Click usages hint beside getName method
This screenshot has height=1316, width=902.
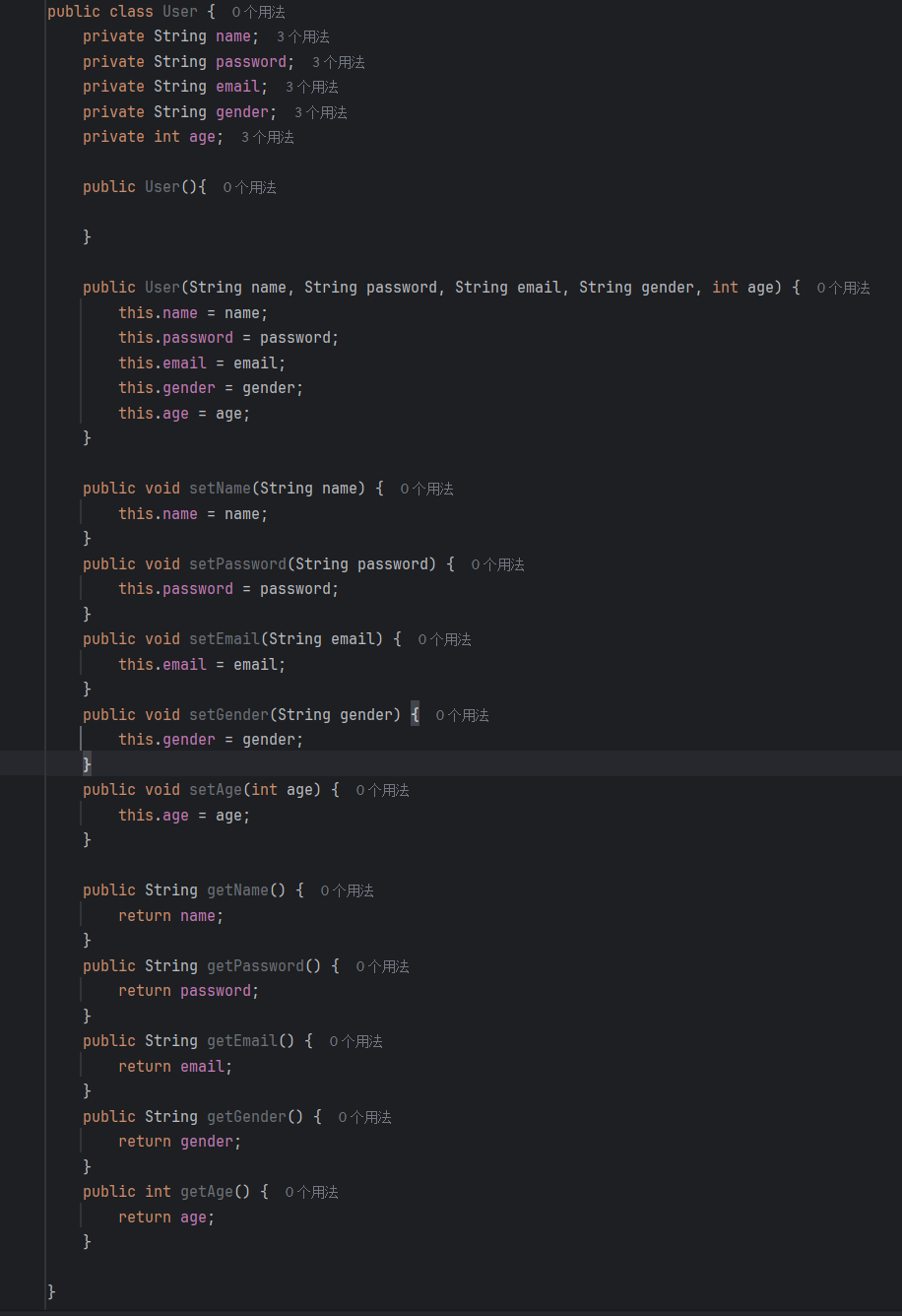[x=348, y=890]
